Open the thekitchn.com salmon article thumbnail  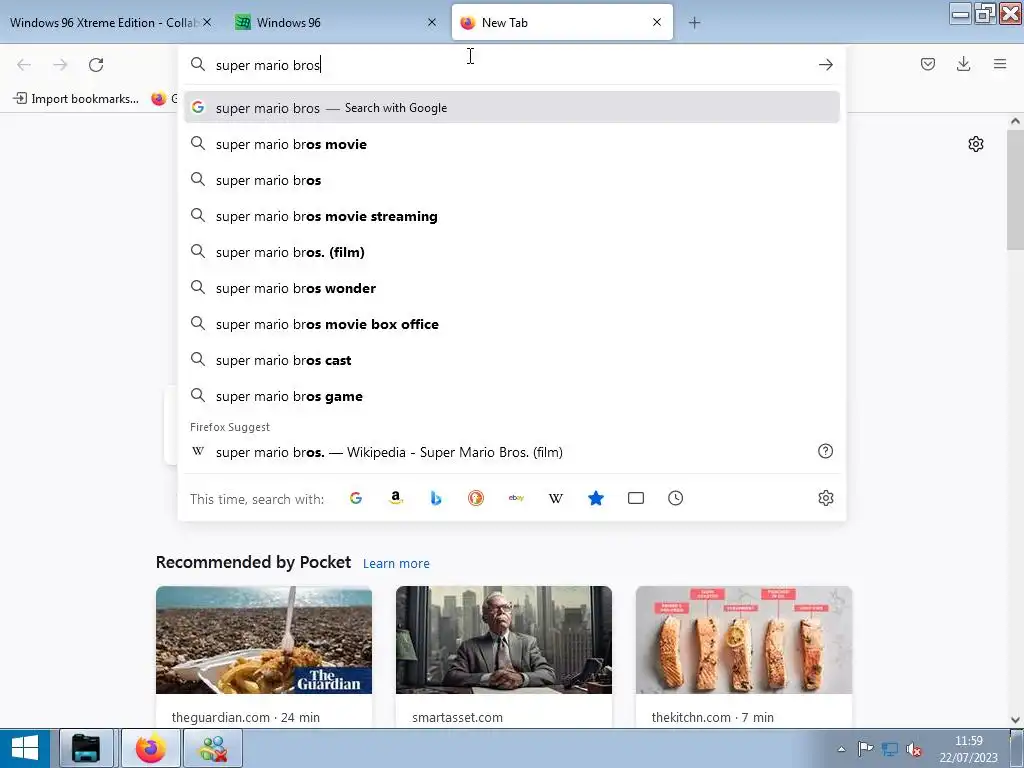click(x=744, y=640)
